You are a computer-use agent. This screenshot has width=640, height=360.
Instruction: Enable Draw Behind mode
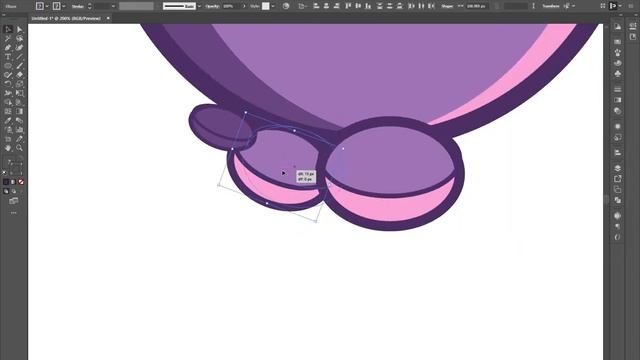click(13, 191)
